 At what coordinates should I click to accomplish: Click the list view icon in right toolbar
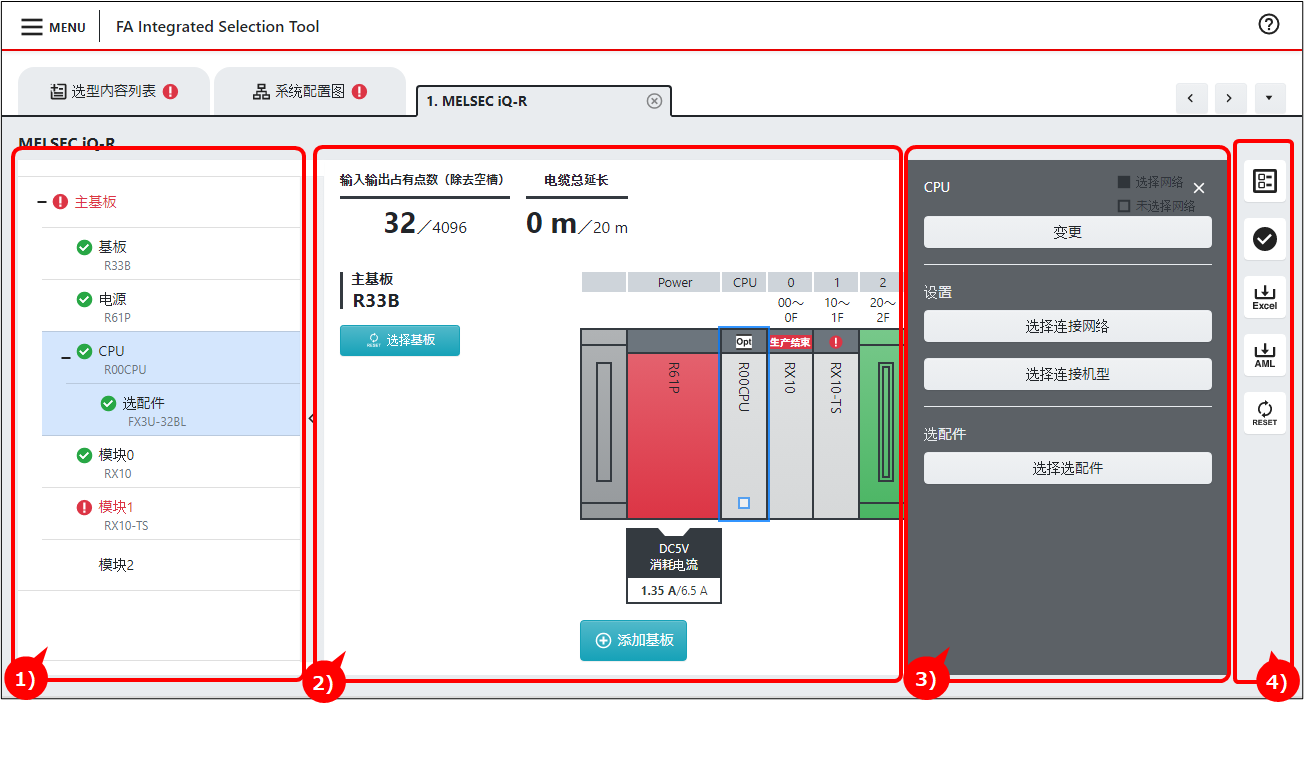point(1265,182)
